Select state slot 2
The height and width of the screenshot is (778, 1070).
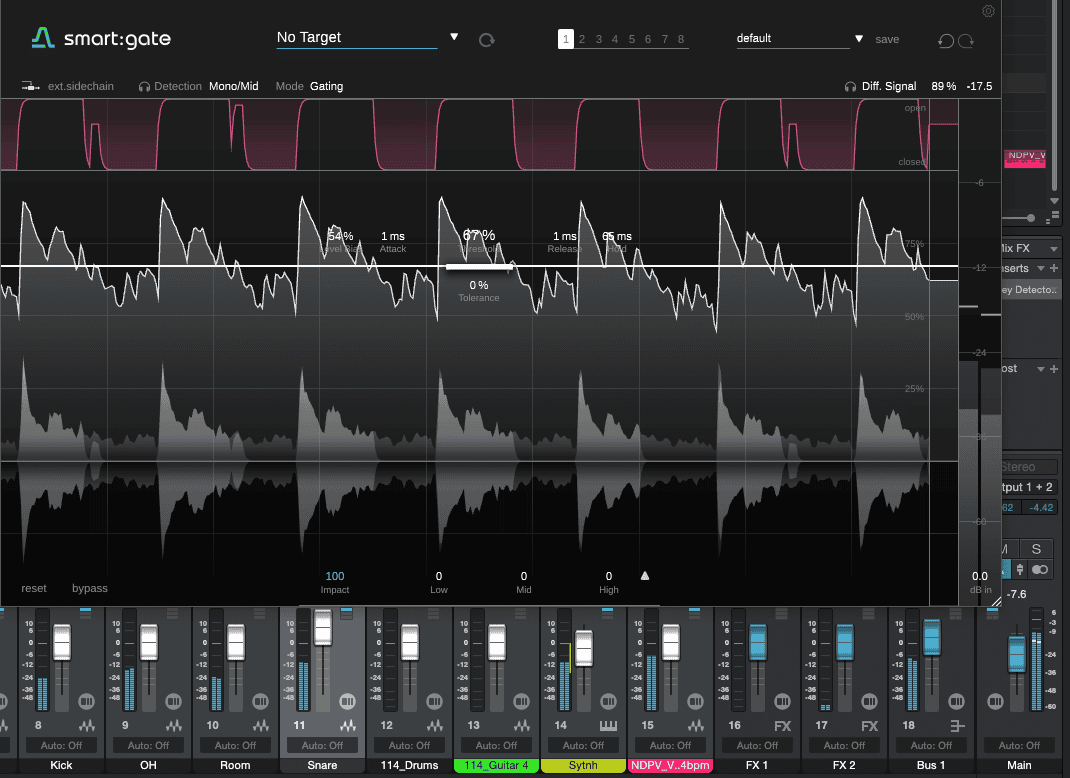[582, 39]
